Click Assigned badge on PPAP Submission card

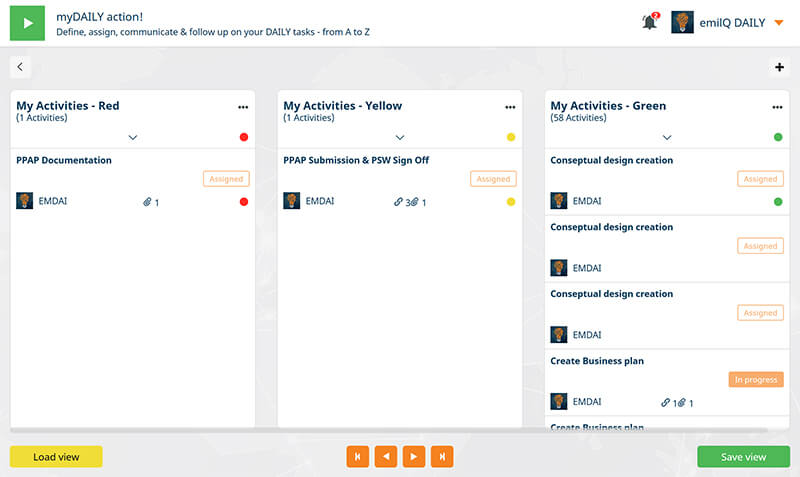pyautogui.click(x=493, y=179)
